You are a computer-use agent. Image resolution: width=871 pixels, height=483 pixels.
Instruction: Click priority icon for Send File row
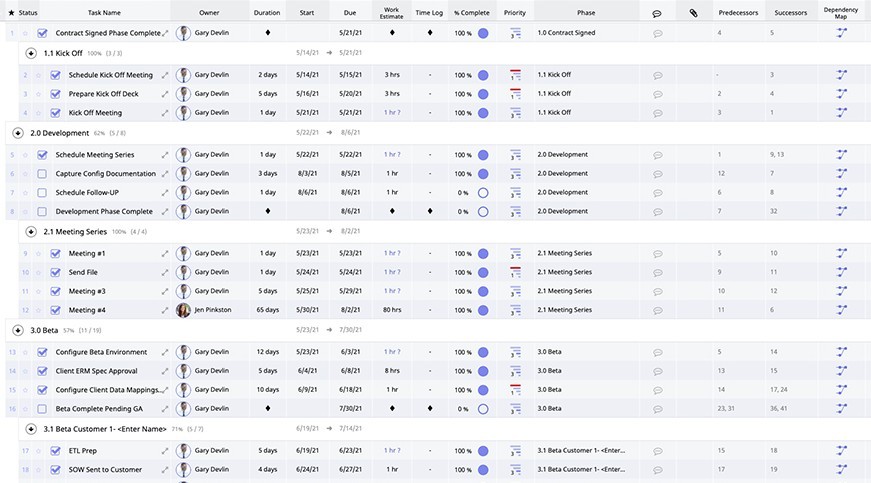click(515, 272)
